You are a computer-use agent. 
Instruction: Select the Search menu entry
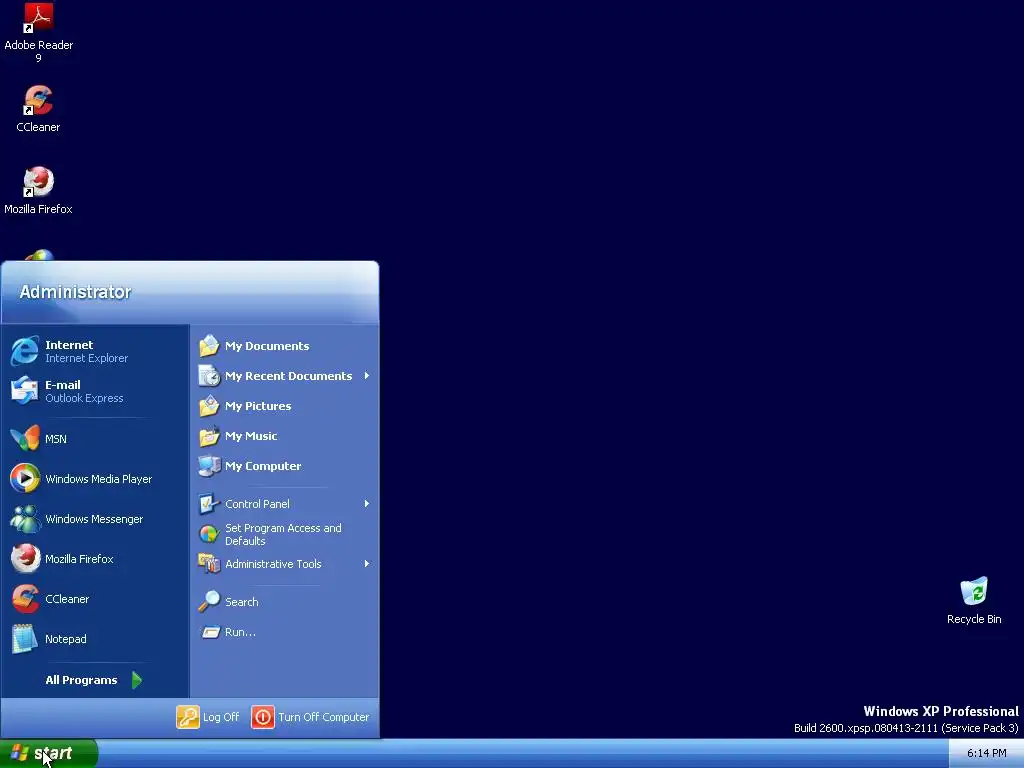(x=284, y=601)
